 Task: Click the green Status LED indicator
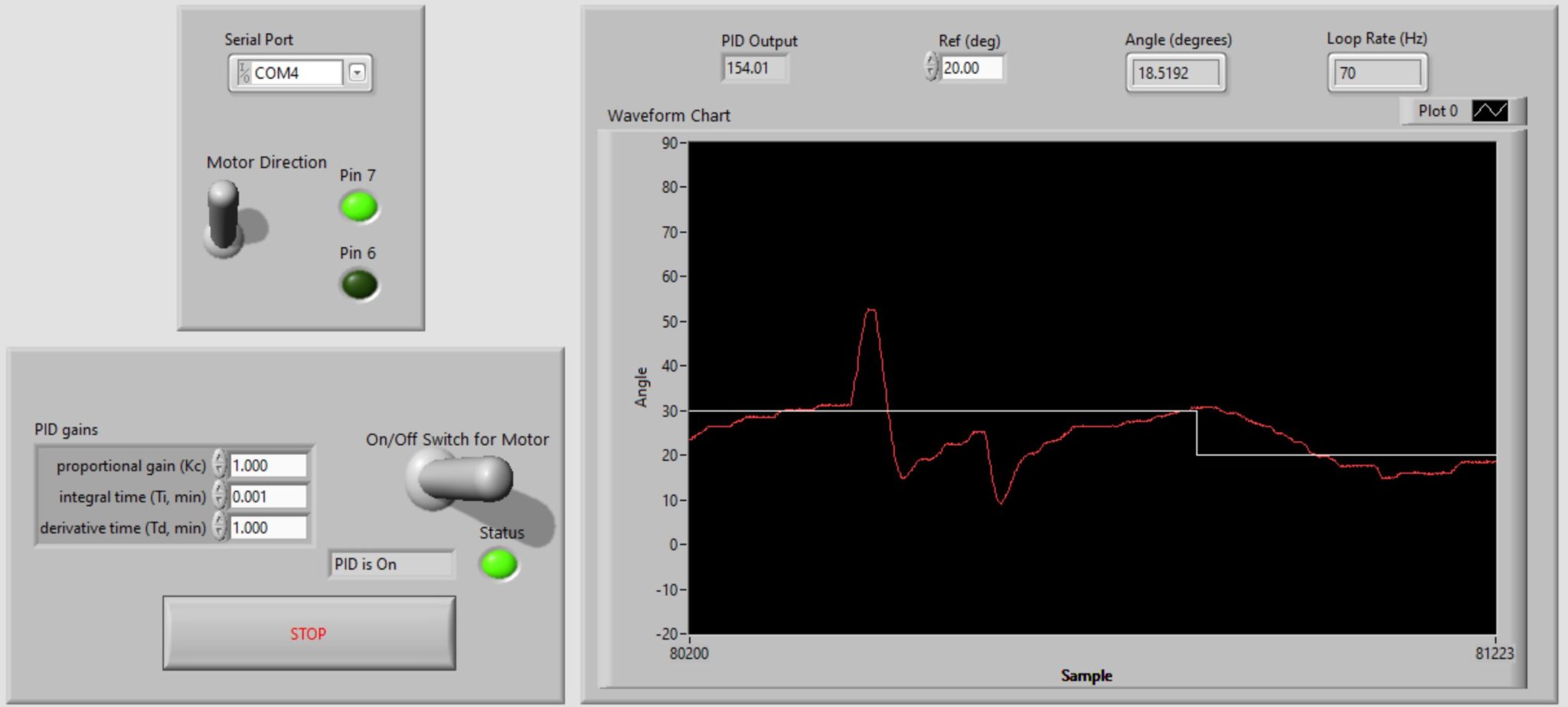click(498, 565)
